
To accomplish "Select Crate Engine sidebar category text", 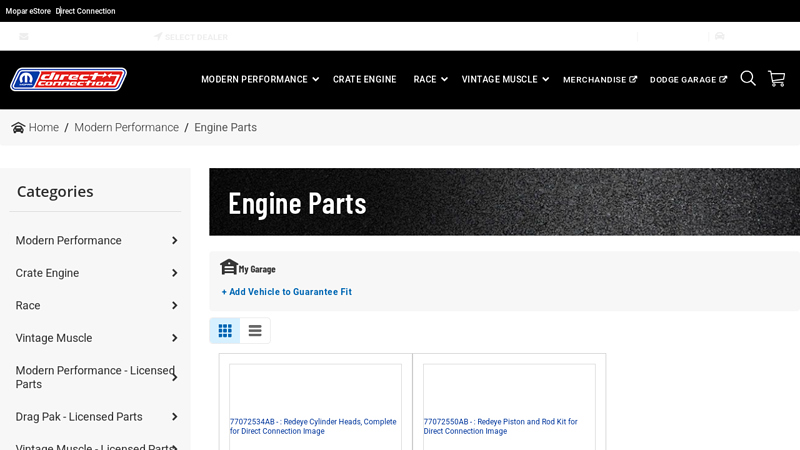I will coord(47,273).
